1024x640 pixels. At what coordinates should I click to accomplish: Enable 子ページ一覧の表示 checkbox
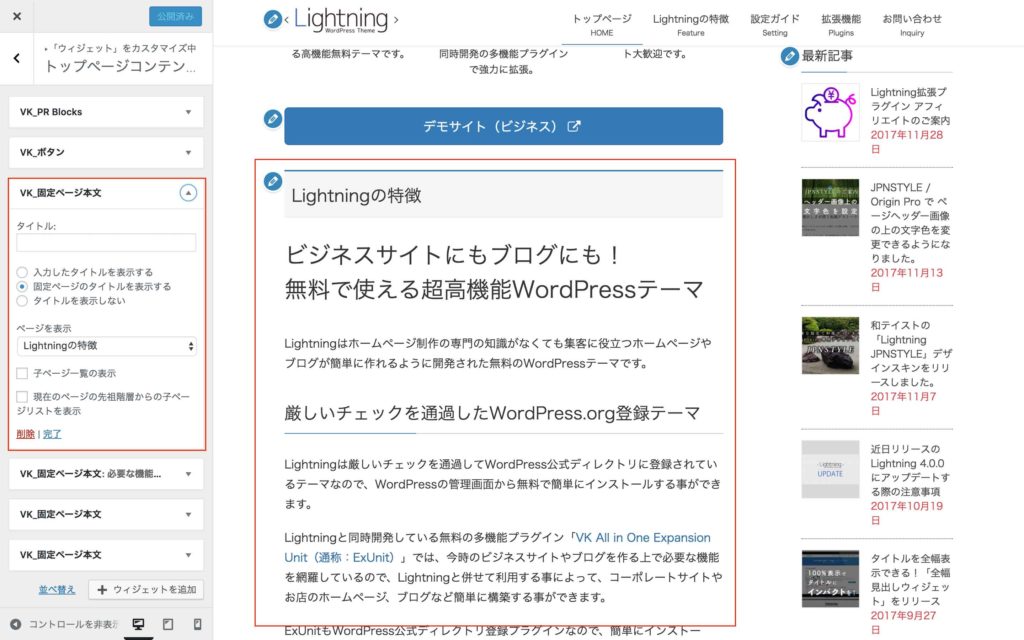[22, 373]
